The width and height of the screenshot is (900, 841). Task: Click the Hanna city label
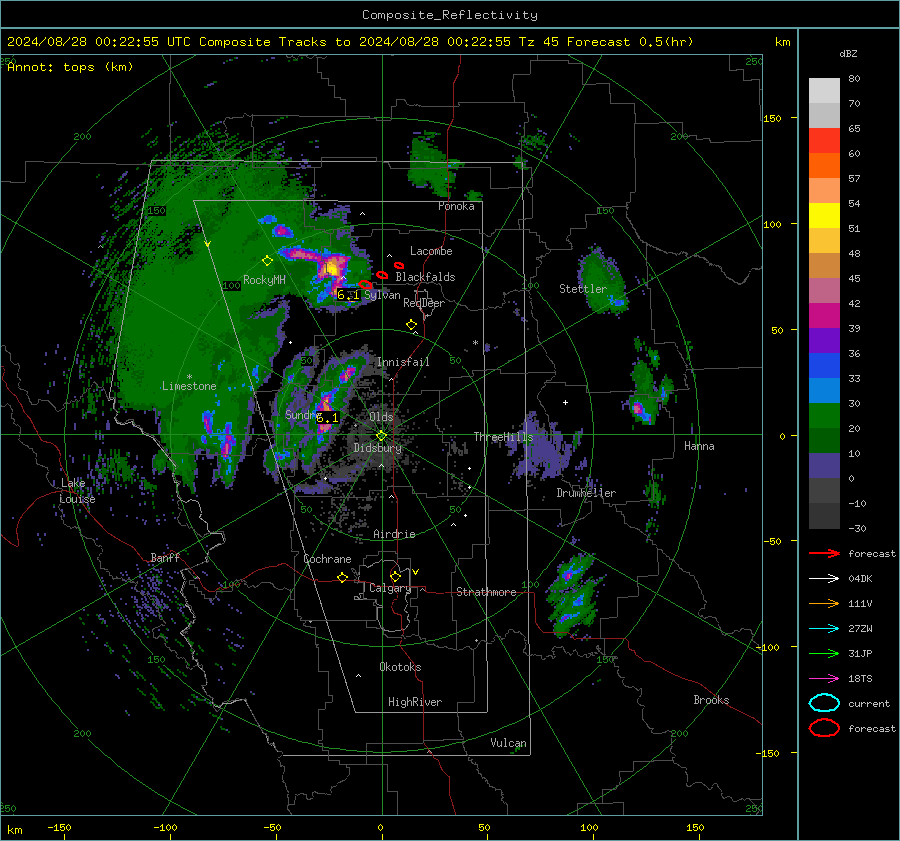pos(699,446)
